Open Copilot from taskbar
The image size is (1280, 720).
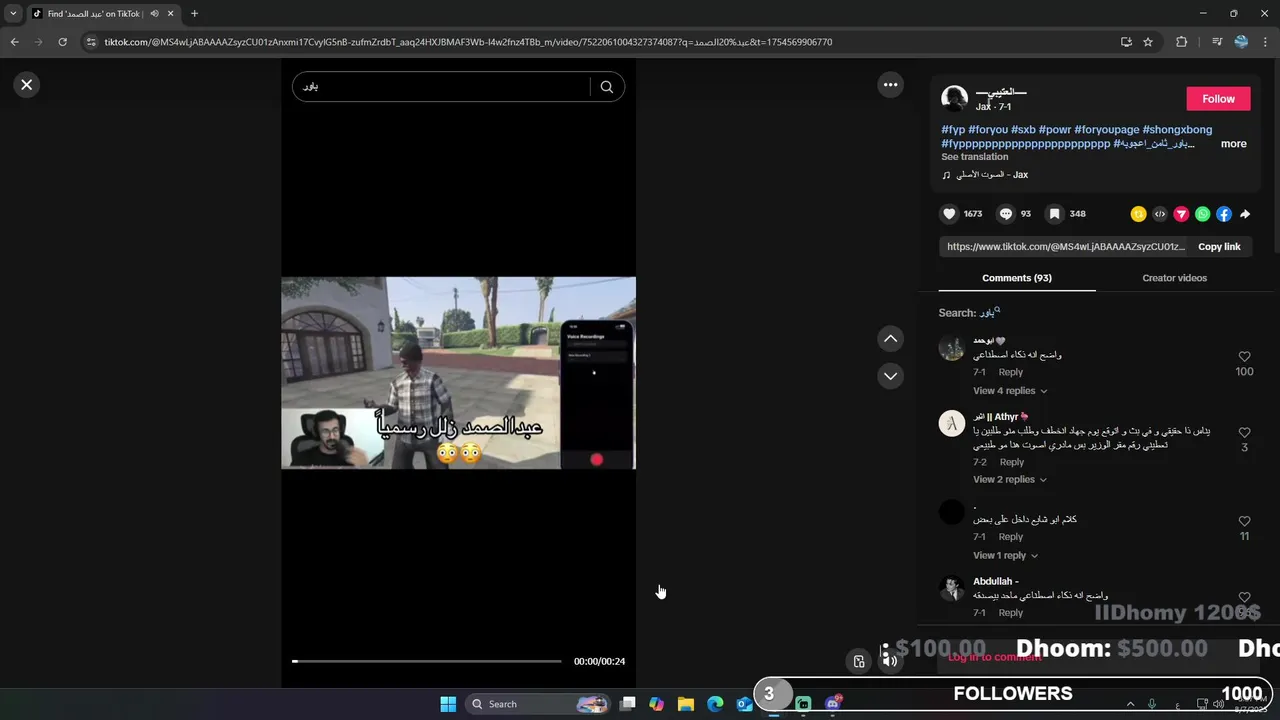click(656, 704)
